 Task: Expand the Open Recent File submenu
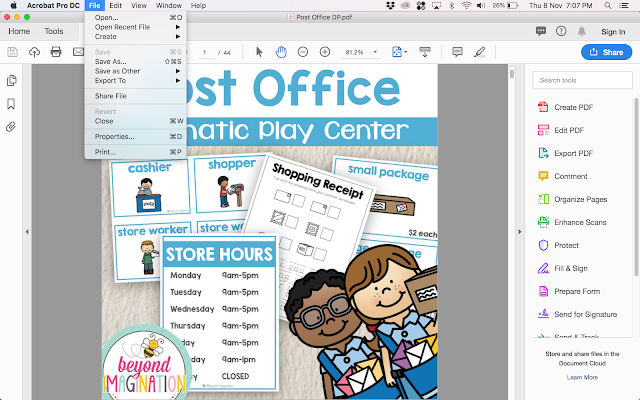[x=136, y=27]
